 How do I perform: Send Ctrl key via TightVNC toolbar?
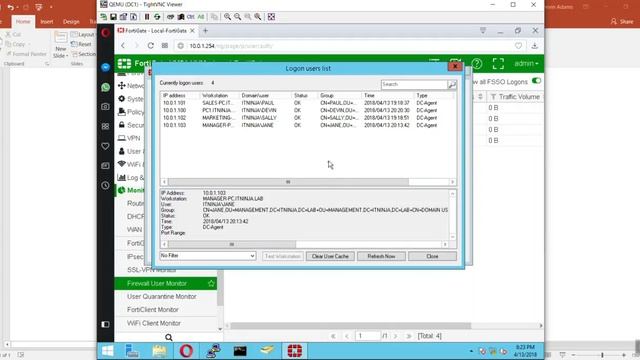(x=191, y=17)
